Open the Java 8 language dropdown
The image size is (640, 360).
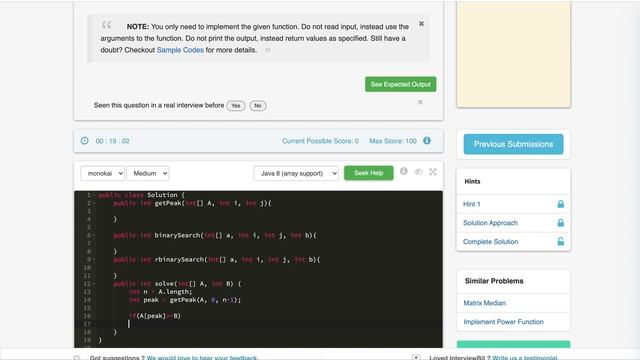click(296, 173)
